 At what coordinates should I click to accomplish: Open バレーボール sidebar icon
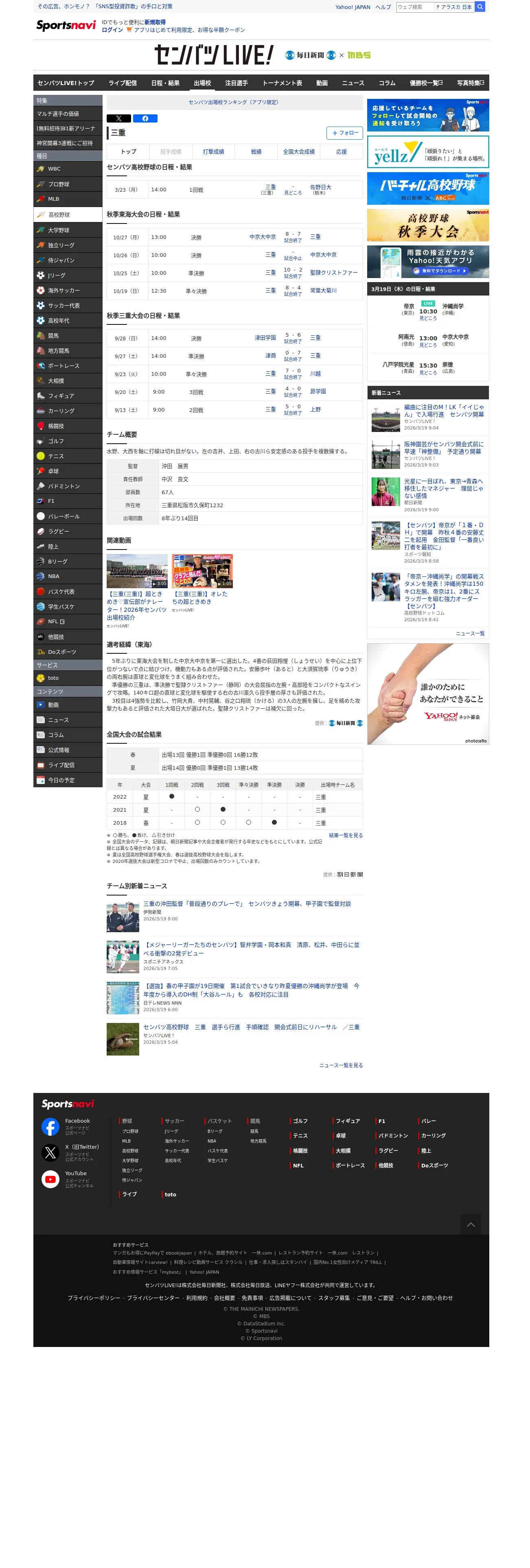tap(40, 516)
